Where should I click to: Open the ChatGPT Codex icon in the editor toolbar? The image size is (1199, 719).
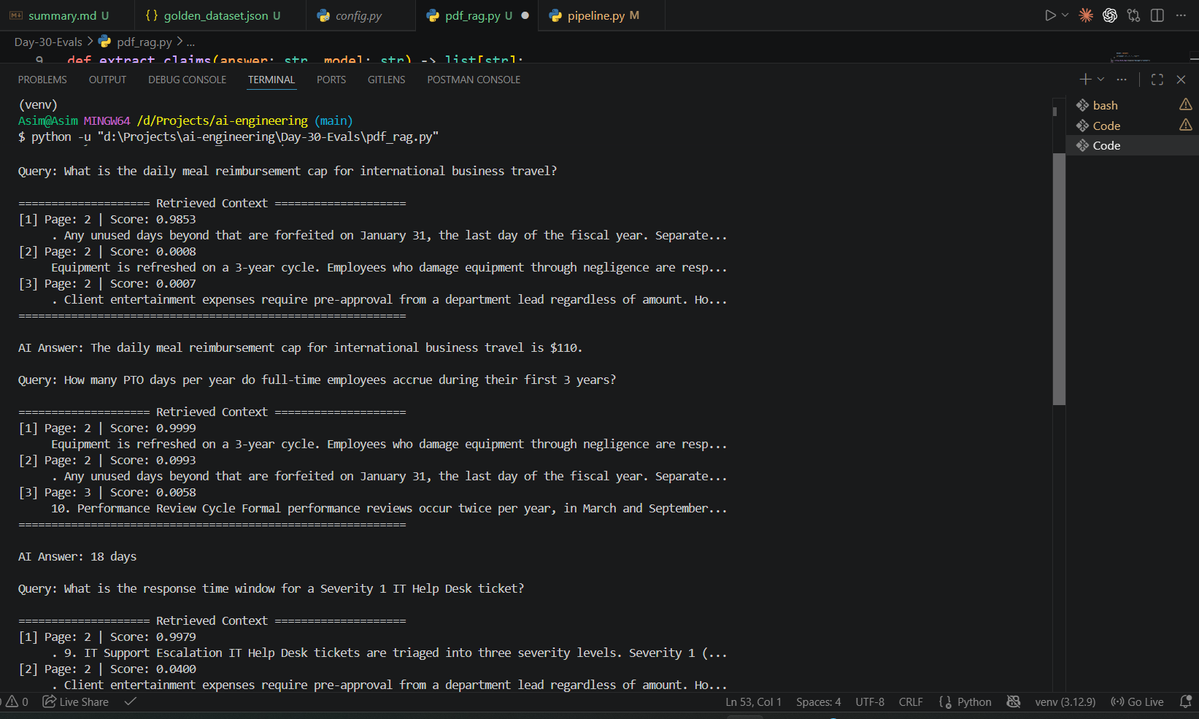(1110, 15)
